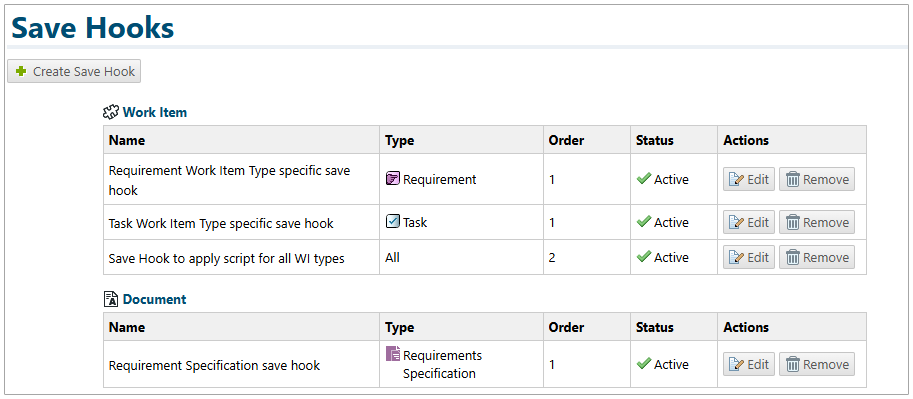Image resolution: width=913 pixels, height=399 pixels.
Task: Click the Task checkbox type icon
Action: pos(392,221)
